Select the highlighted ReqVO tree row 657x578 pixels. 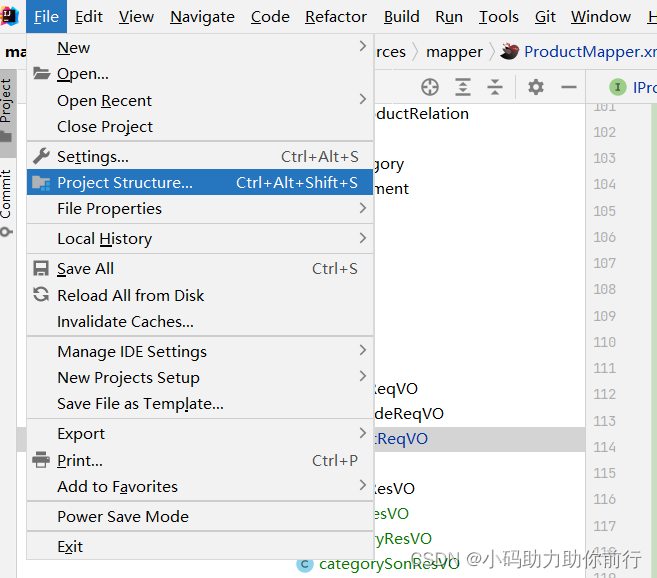coord(479,439)
